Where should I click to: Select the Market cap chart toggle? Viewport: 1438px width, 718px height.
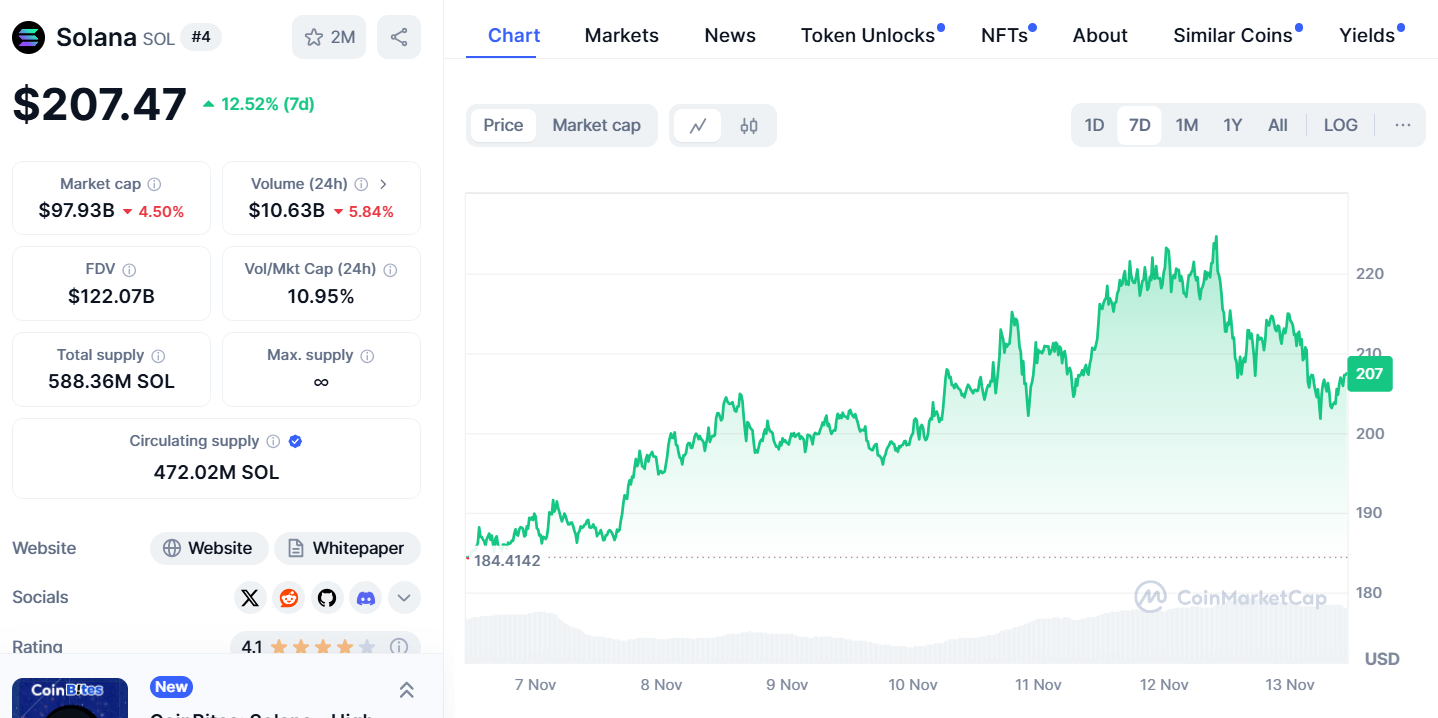596,126
